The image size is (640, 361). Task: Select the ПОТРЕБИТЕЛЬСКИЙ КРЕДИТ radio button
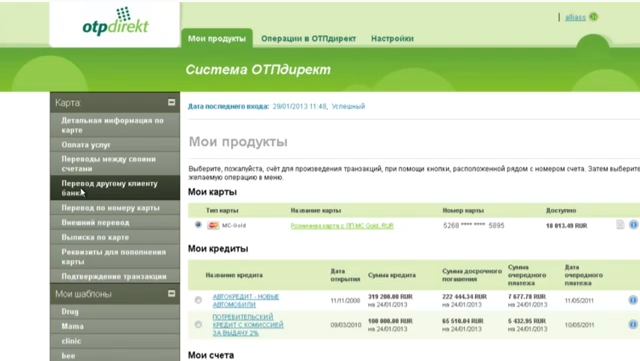pos(198,324)
